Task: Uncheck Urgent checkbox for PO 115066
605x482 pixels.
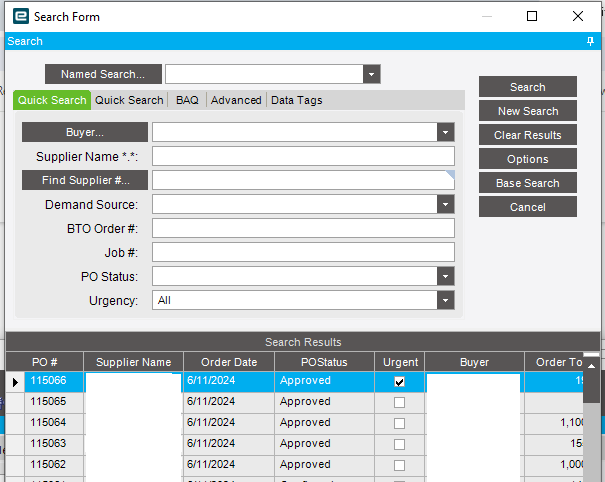Action: tap(399, 382)
